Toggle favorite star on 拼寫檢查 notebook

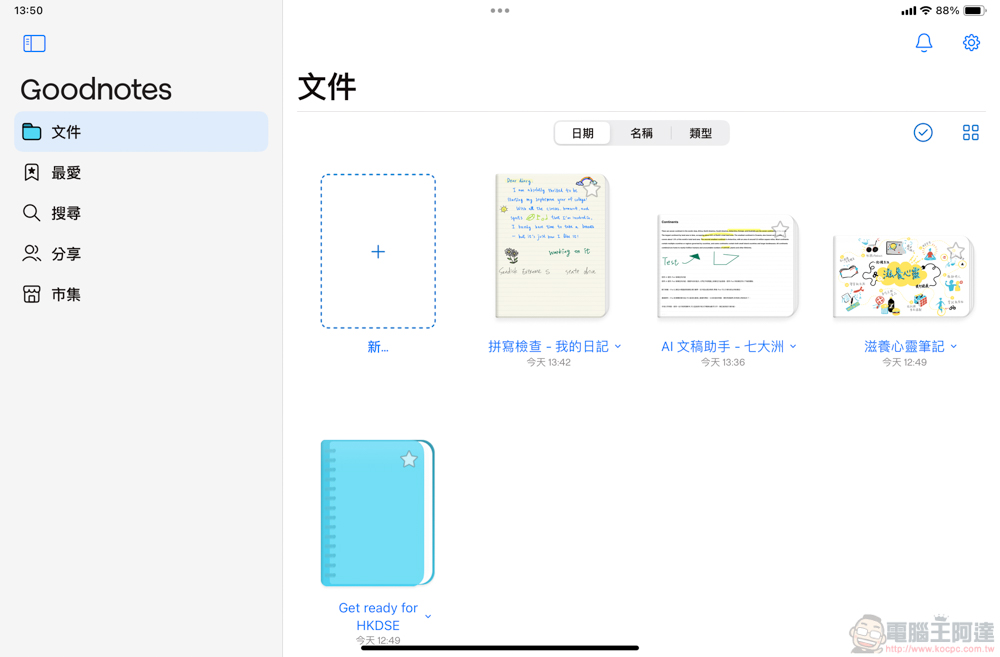coord(592,189)
